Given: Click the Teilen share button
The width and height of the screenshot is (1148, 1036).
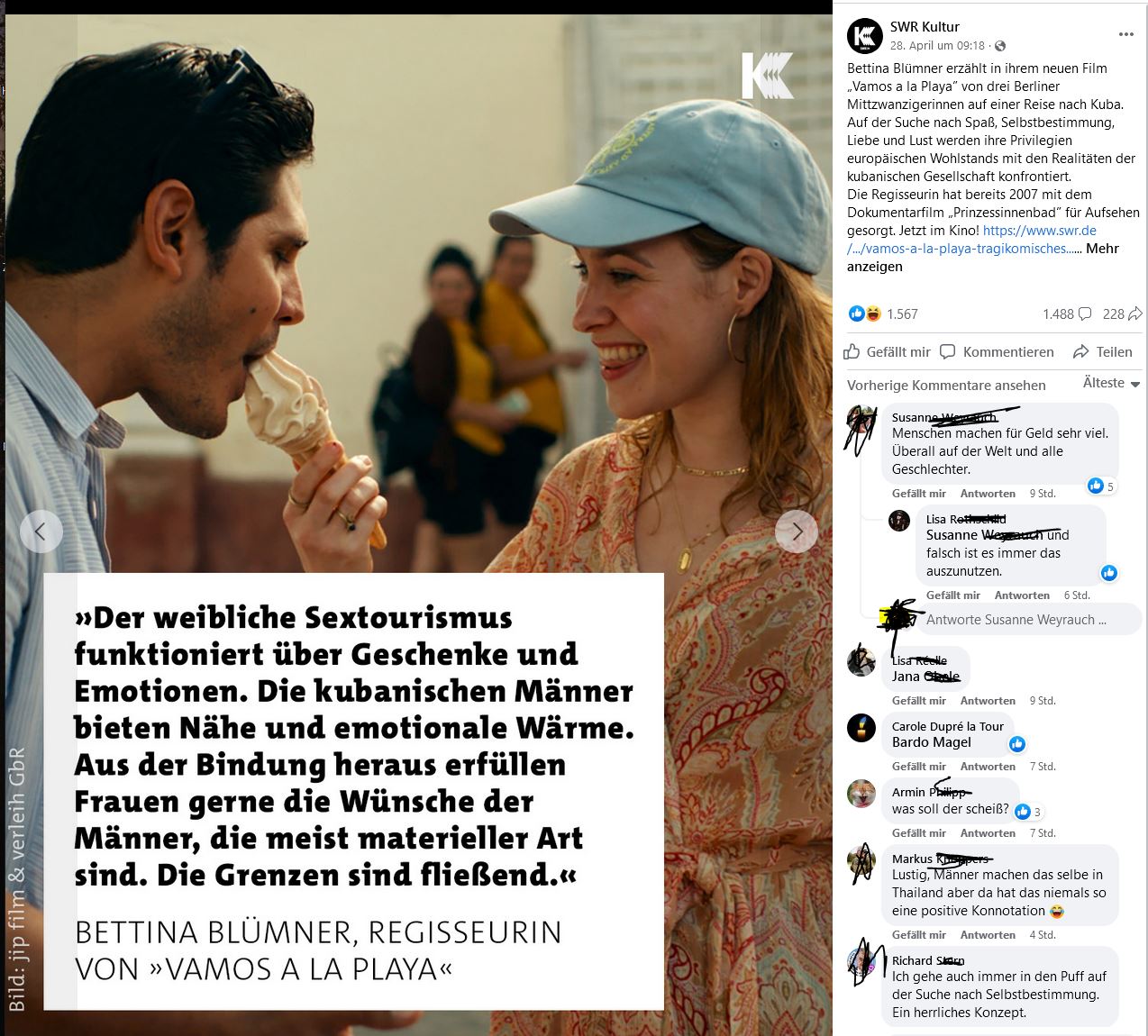Looking at the screenshot, I should tap(1103, 352).
